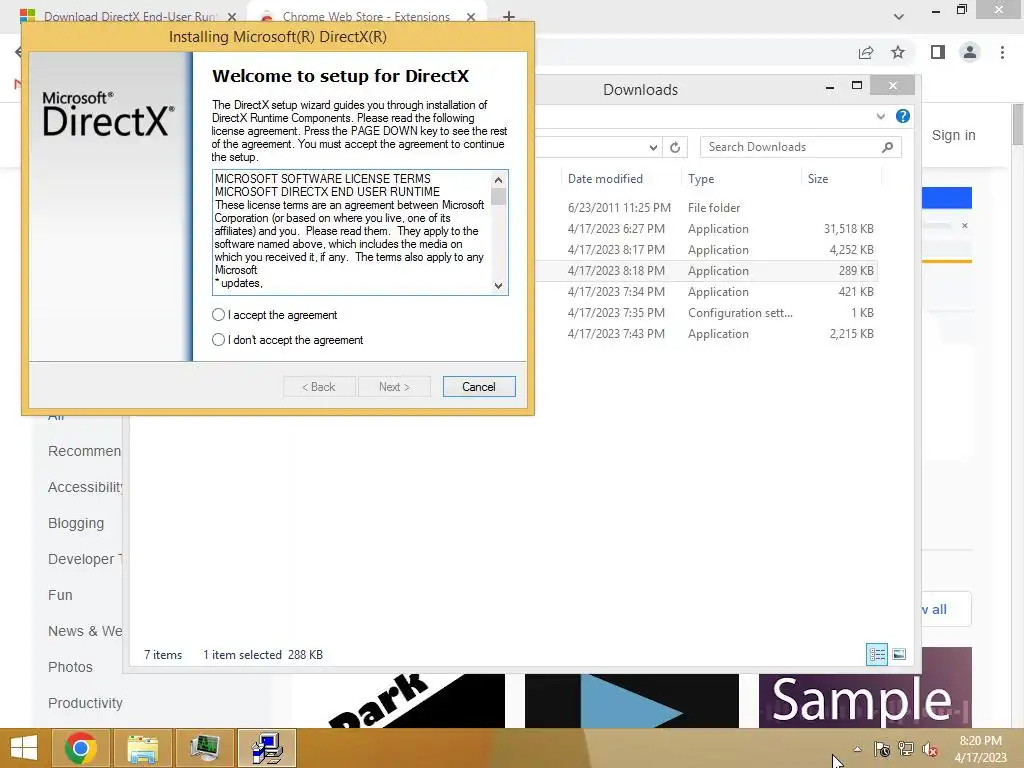Show hidden system tray icons
Image resolution: width=1024 pixels, height=768 pixels.
point(857,749)
